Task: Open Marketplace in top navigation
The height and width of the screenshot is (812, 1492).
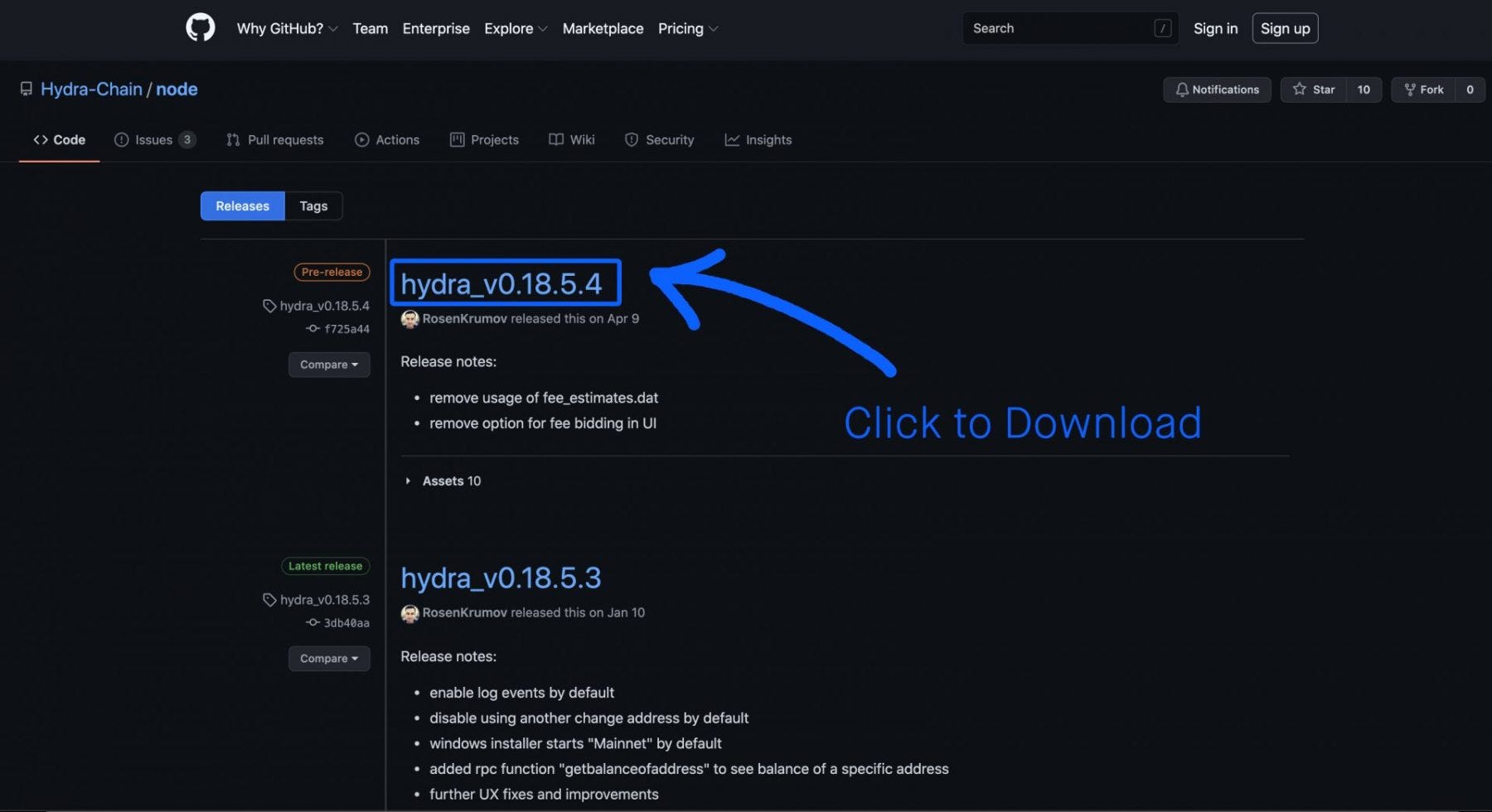Action: pos(603,28)
